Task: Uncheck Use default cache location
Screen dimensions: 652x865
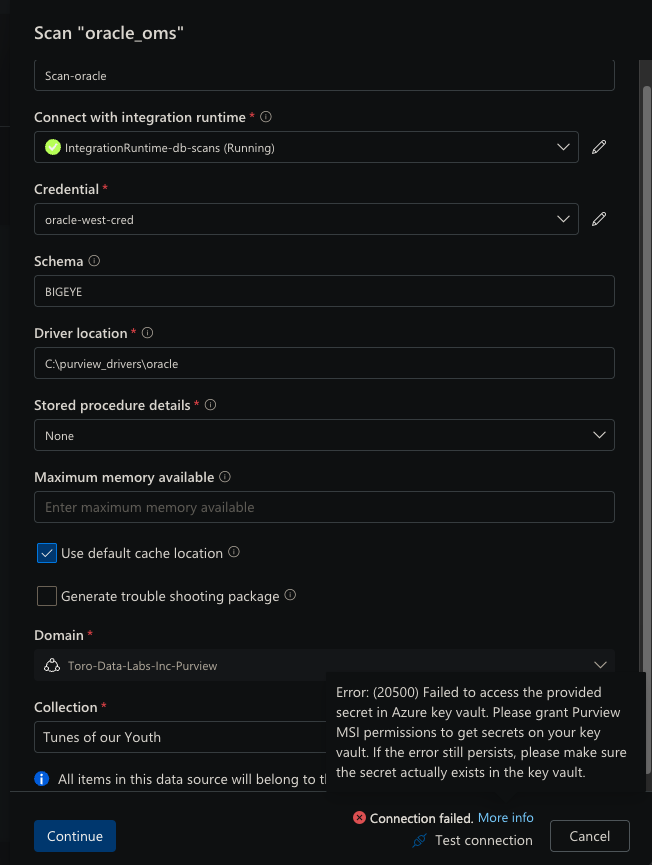Action: pos(45,552)
